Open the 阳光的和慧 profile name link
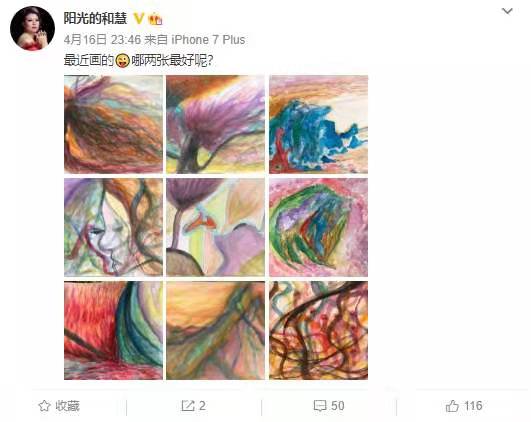Screen dimensions: 531x422 tap(95, 18)
